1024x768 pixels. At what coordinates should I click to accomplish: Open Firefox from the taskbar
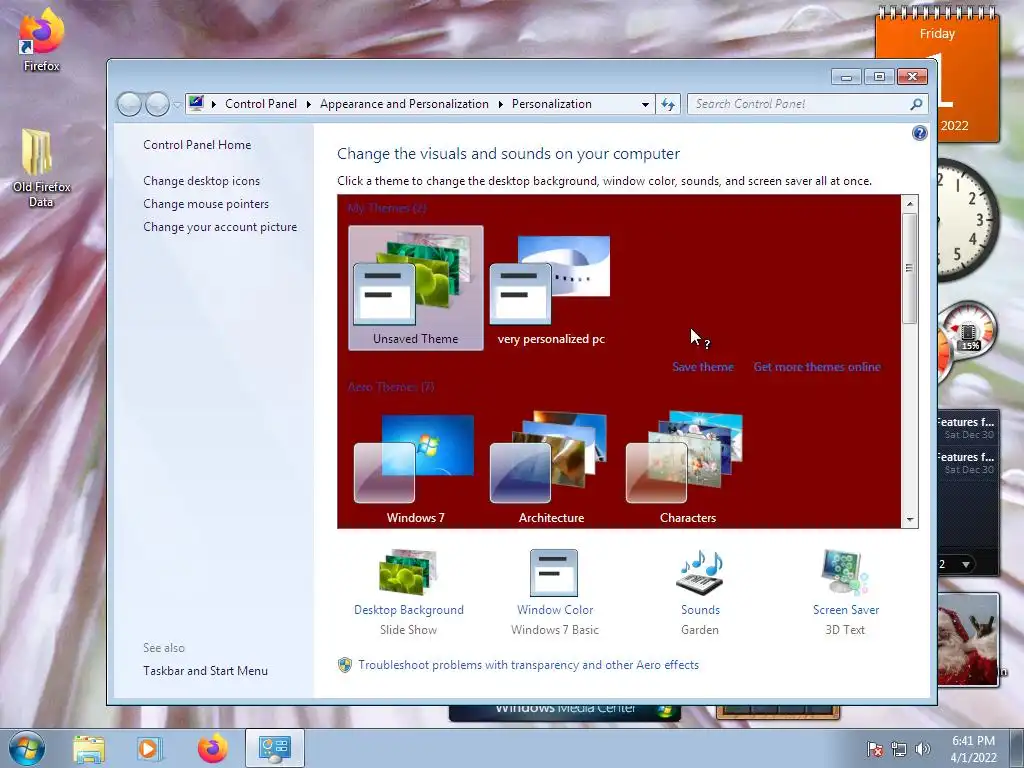[x=212, y=748]
